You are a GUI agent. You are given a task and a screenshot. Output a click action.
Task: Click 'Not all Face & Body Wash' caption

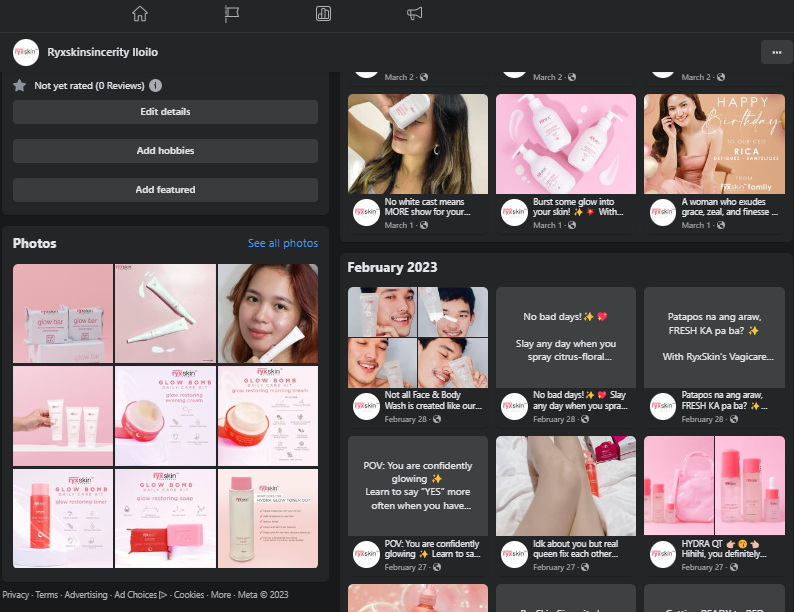433,400
